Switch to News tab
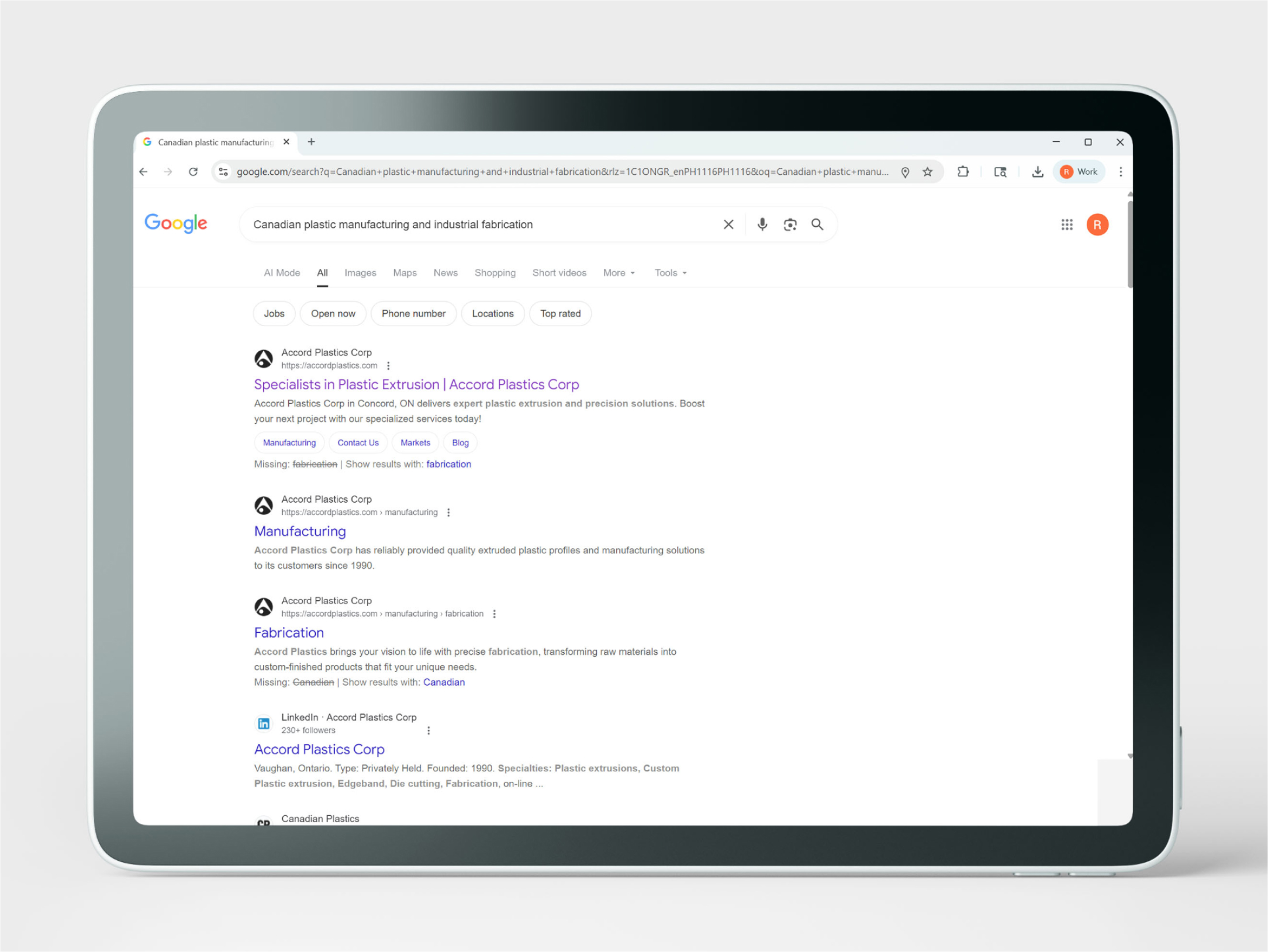 coord(445,273)
